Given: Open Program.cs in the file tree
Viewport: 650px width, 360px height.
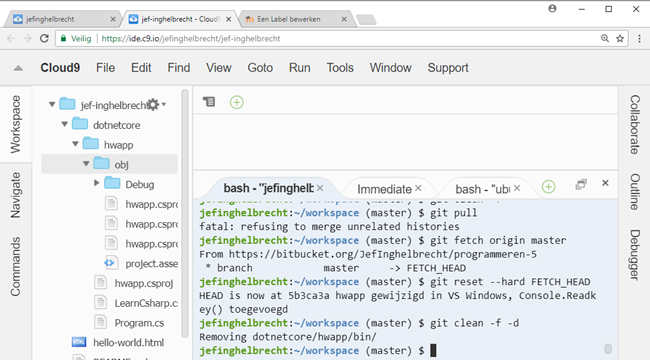Looking at the screenshot, I should [x=139, y=323].
